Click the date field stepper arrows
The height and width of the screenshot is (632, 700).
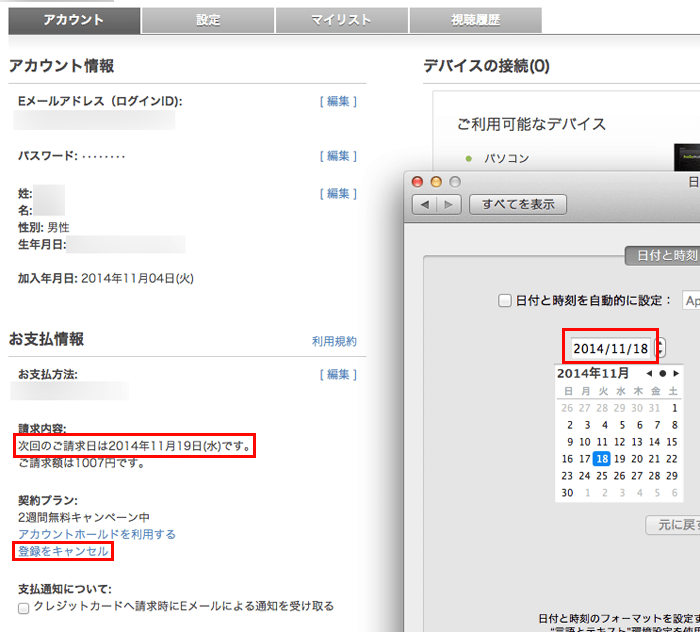coord(660,348)
